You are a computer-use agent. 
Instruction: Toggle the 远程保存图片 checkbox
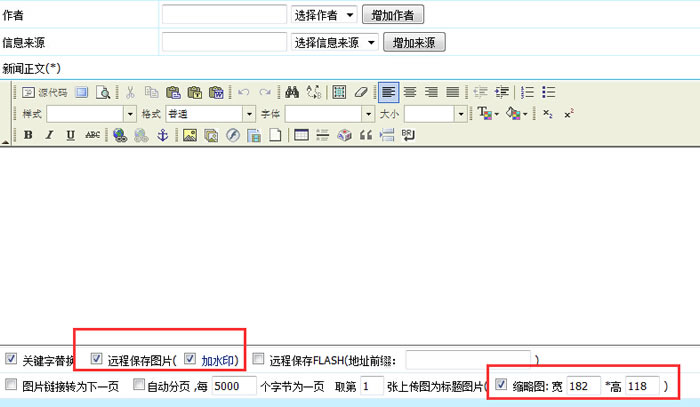pos(96,358)
